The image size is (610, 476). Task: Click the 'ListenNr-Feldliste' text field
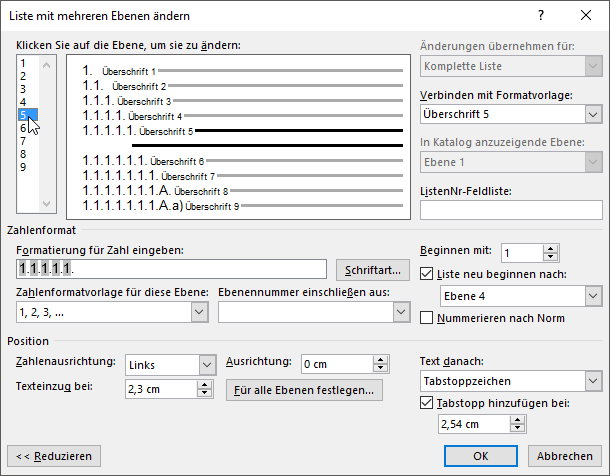[x=512, y=210]
